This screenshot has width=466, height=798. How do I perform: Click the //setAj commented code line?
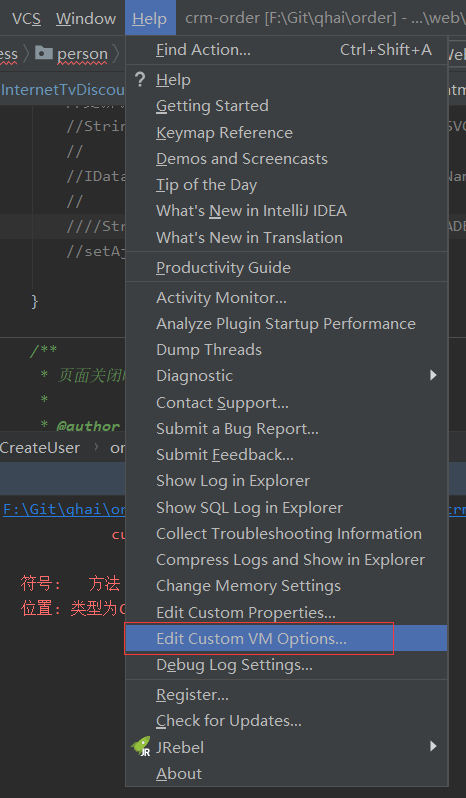96,251
